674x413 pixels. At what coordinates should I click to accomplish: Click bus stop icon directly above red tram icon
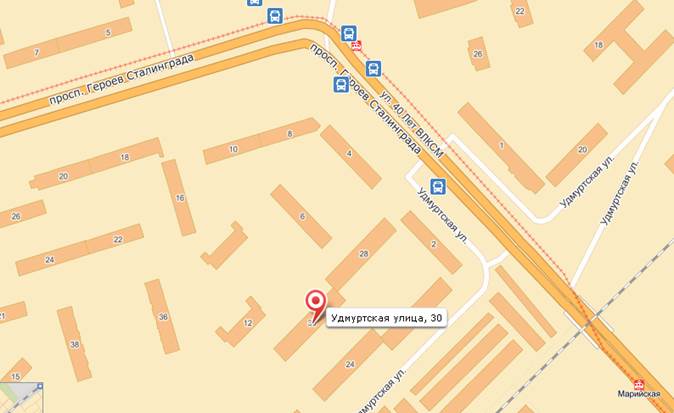click(349, 34)
